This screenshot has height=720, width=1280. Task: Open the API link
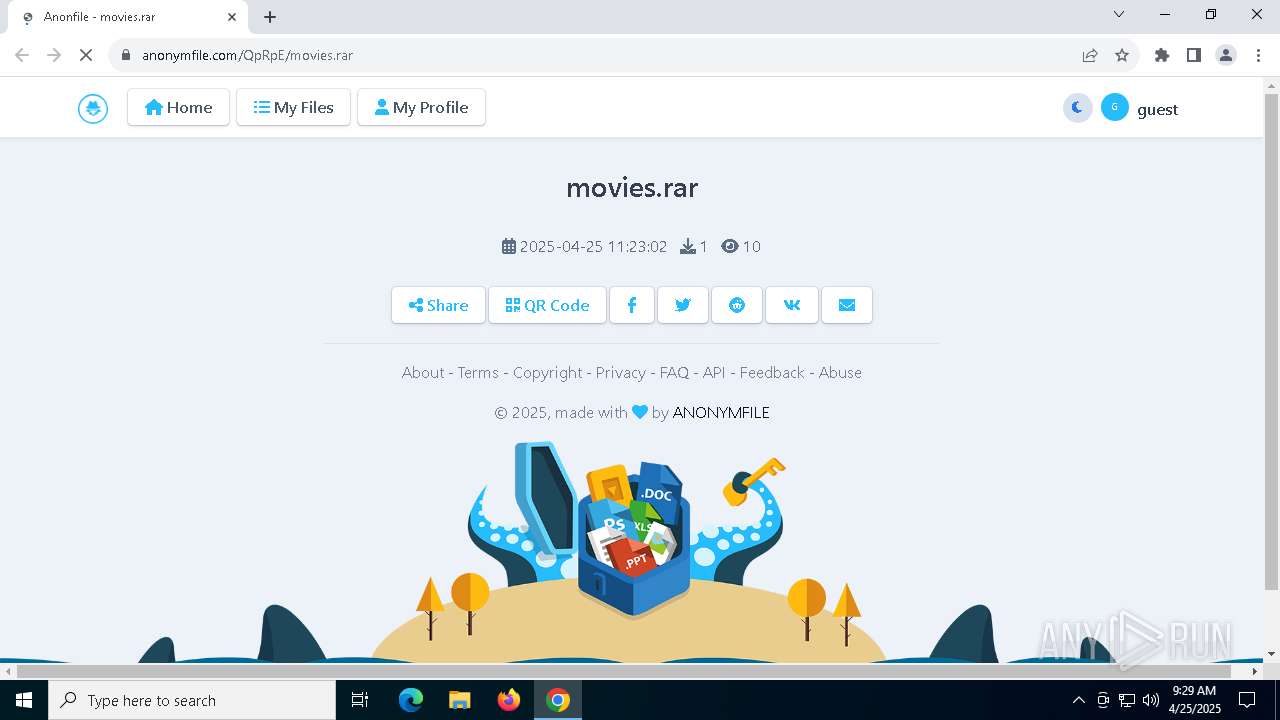click(714, 372)
